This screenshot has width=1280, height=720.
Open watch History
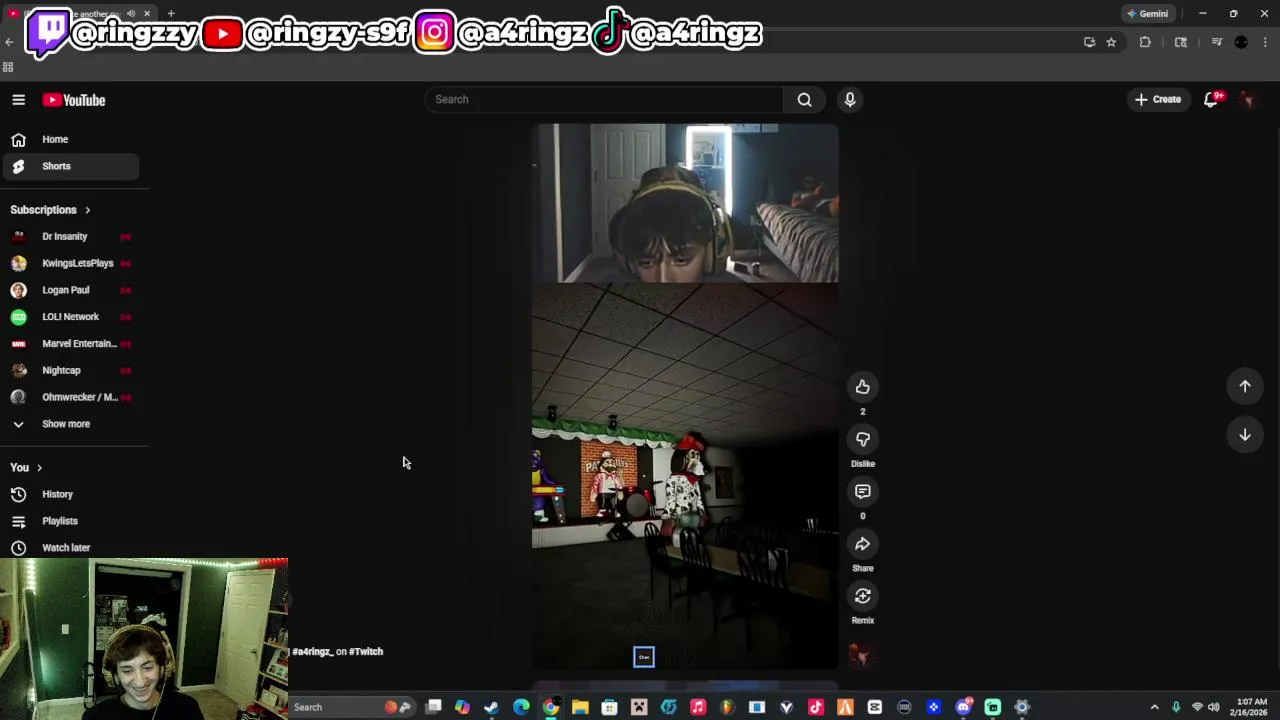point(70,494)
